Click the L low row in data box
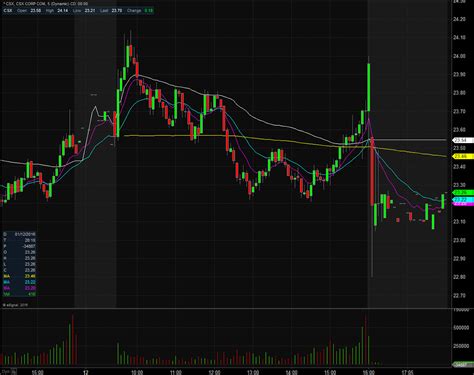 (19, 264)
